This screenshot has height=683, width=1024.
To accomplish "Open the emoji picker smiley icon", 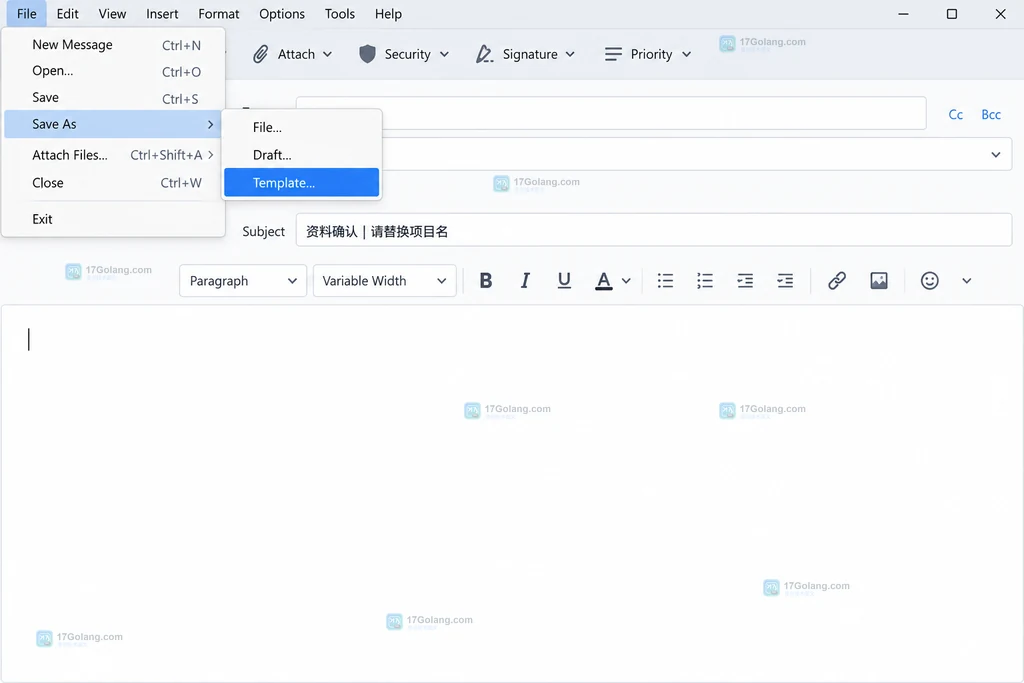I will [929, 281].
